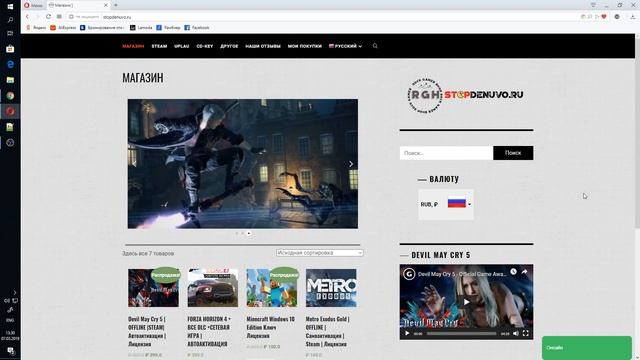Image resolution: width=640 pixels, height=360 pixels.
Task: Close the Магазин browser tab
Action: [x=106, y=5]
